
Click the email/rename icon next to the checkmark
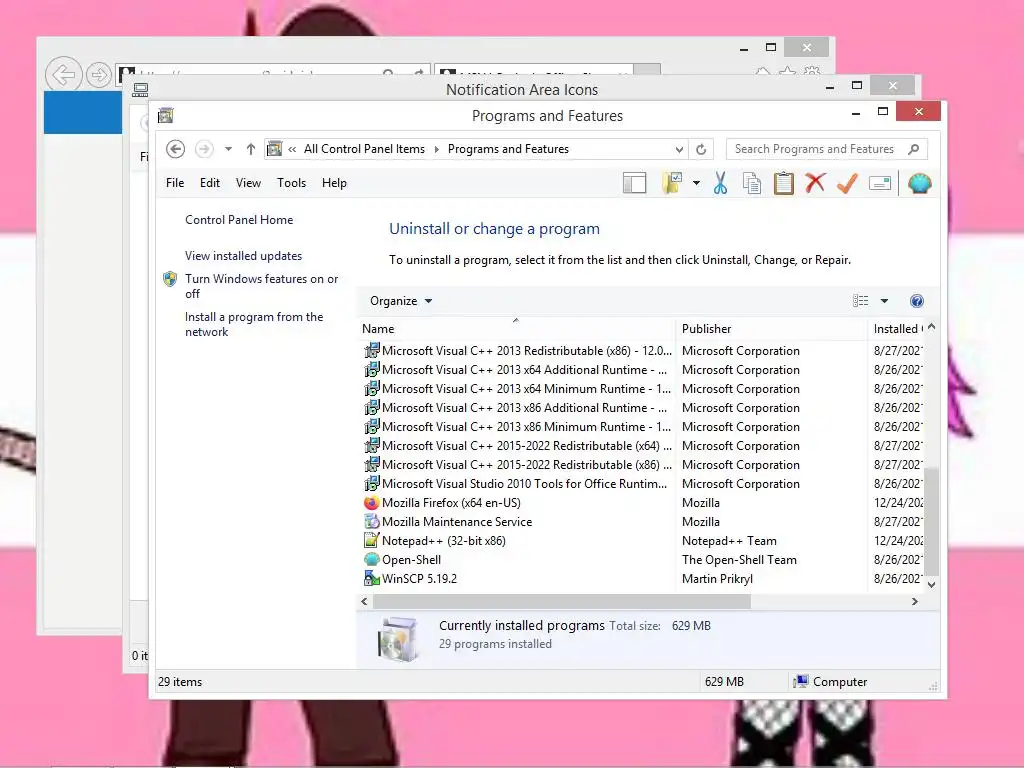coord(880,184)
